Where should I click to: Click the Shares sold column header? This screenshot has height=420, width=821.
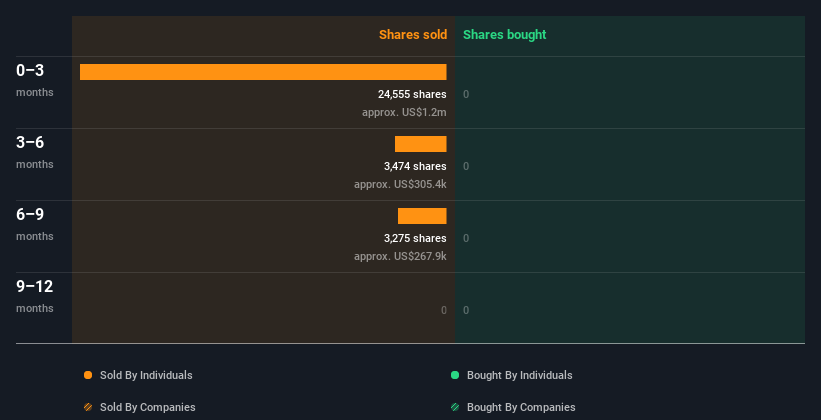tap(412, 35)
